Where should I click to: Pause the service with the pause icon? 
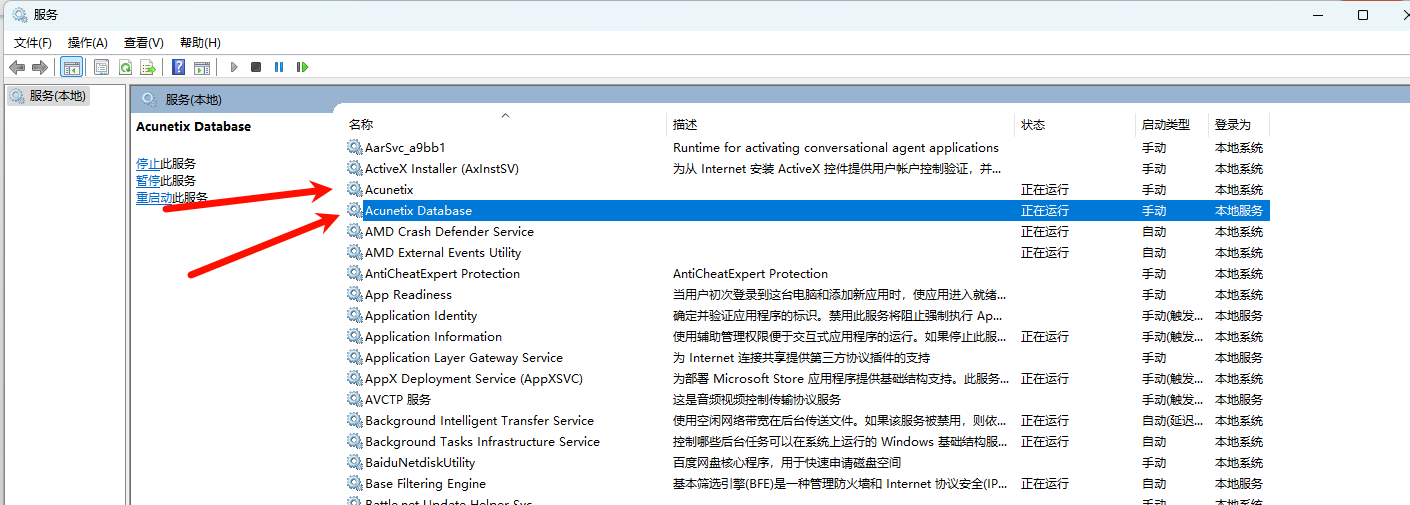point(279,67)
